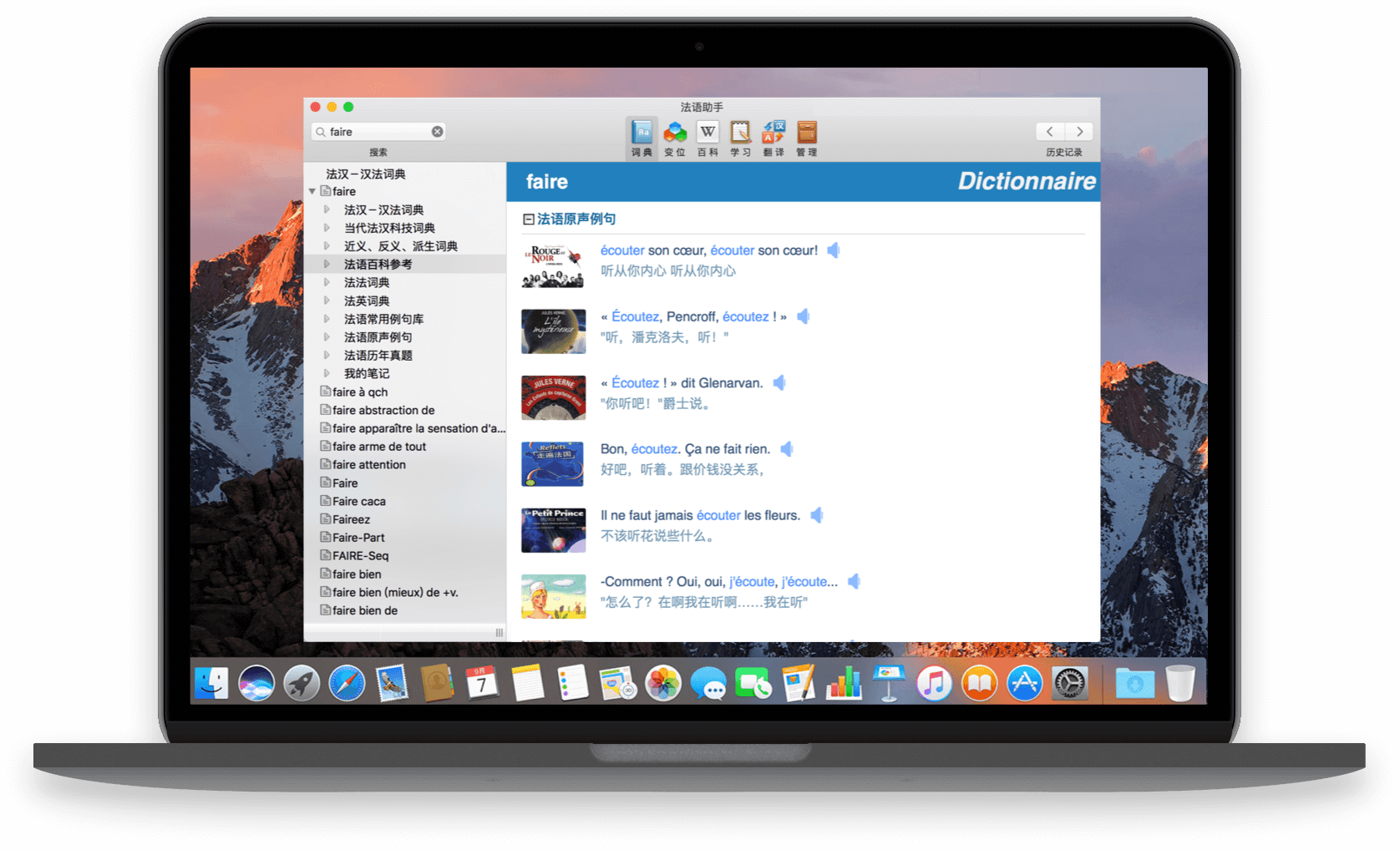This screenshot has height=850, width=1400.
Task: Open the 百科 encyclopedia tool
Action: pyautogui.click(x=708, y=136)
